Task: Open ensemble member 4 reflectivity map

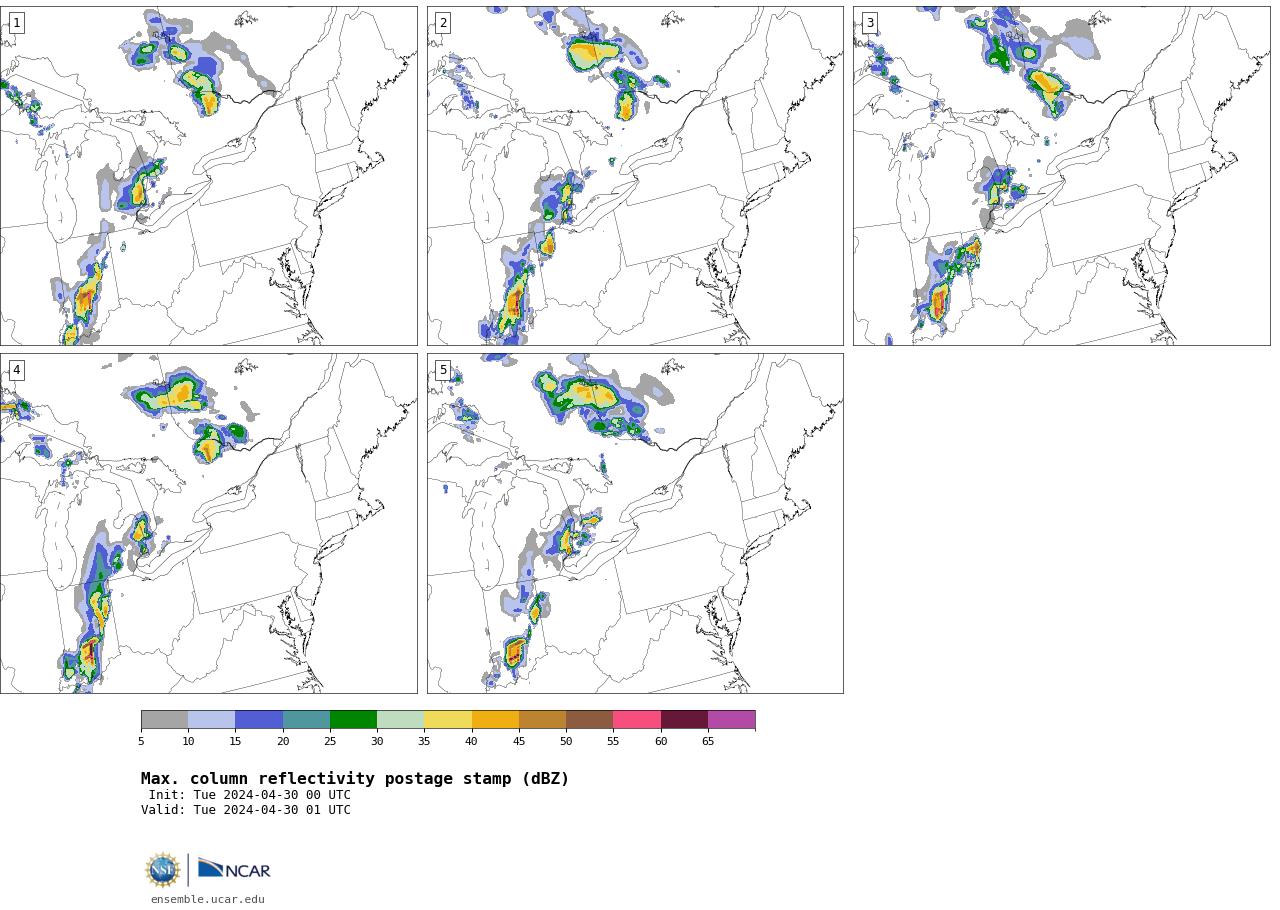Action: coord(208,523)
